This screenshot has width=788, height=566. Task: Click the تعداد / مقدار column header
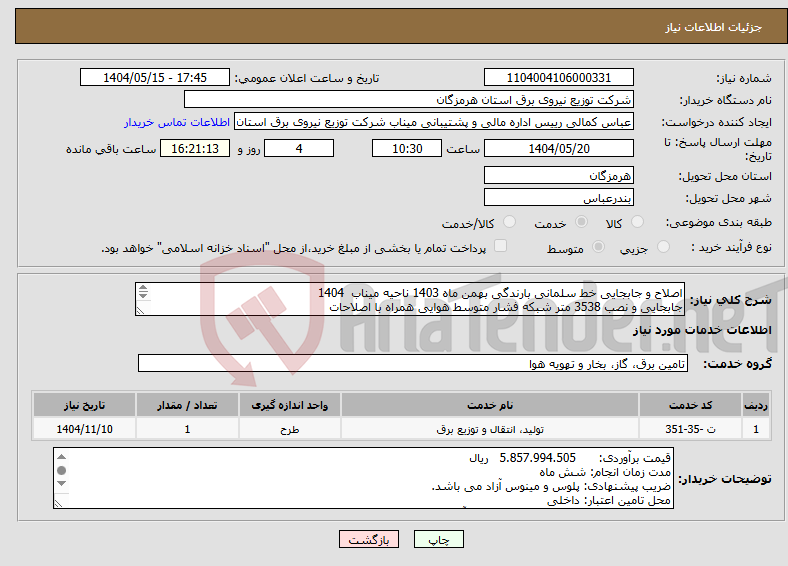point(187,405)
